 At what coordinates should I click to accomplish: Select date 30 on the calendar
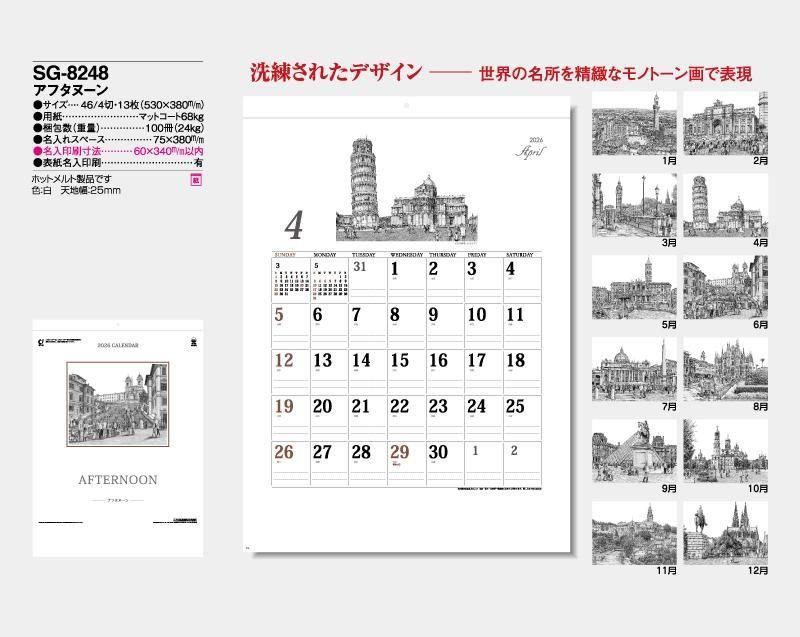(445, 463)
